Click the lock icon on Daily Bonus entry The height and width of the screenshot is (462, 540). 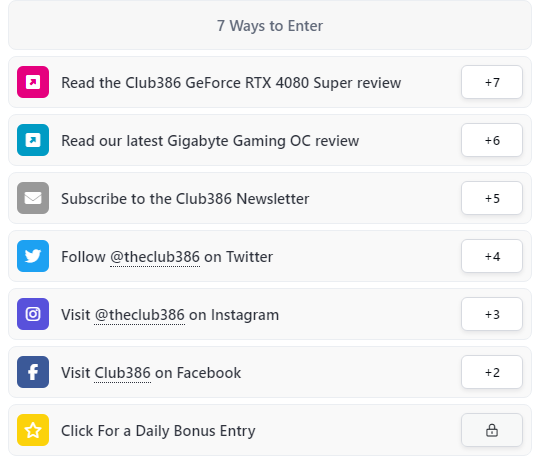tap(492, 430)
